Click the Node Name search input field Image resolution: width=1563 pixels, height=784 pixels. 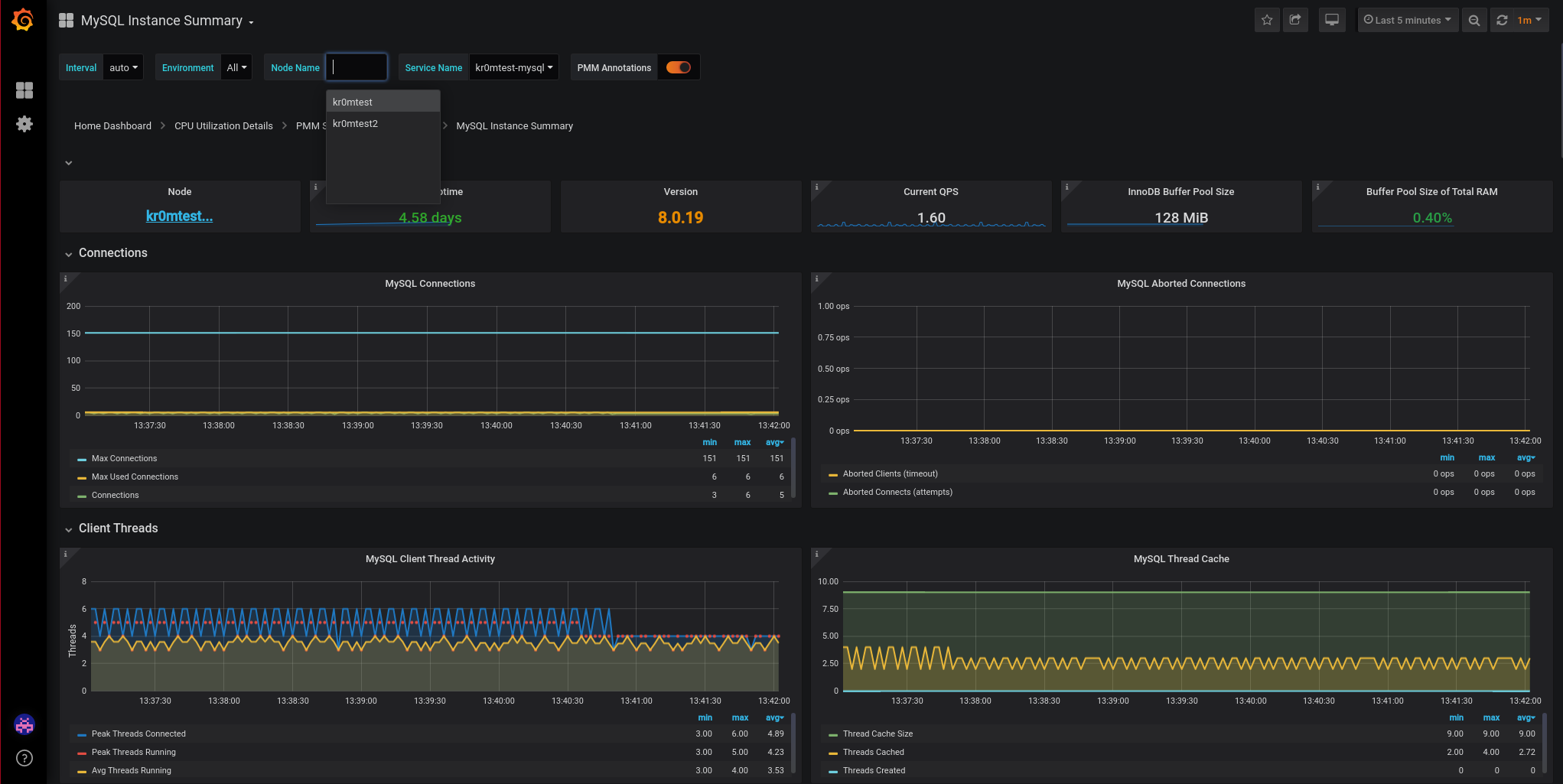tap(357, 67)
